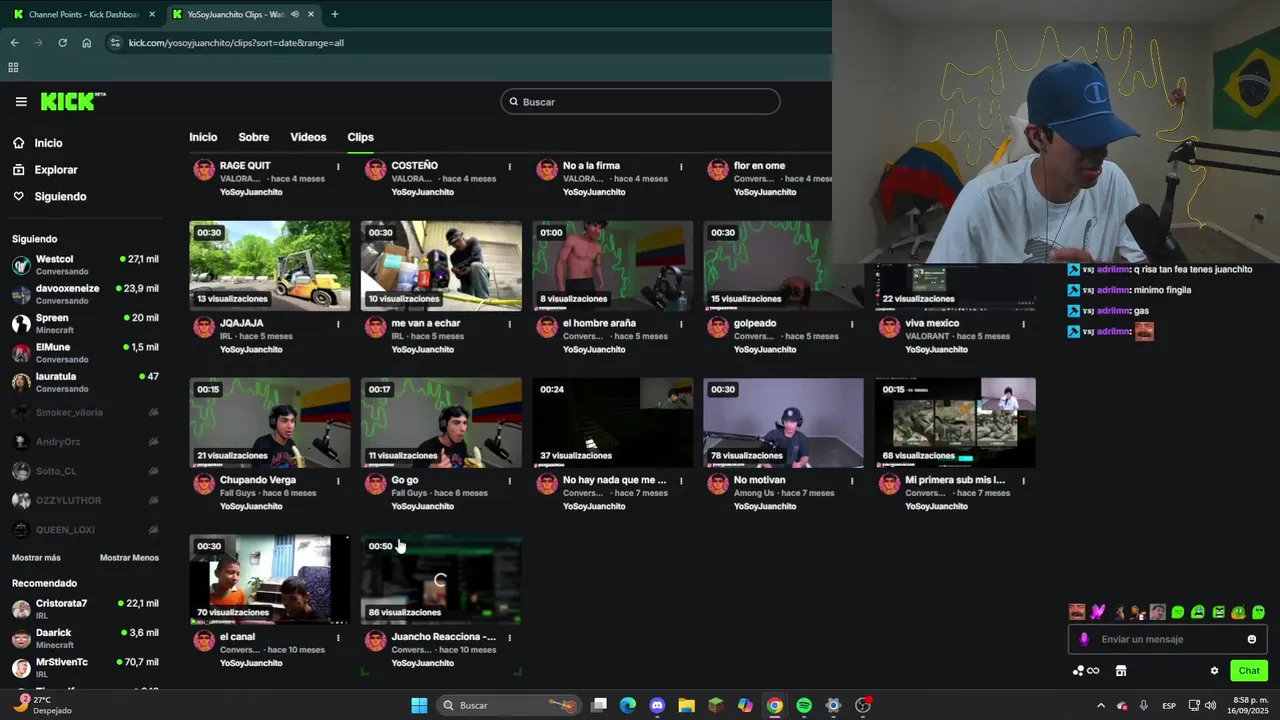
Task: Switch to the Inicio channel tab
Action: (x=203, y=137)
